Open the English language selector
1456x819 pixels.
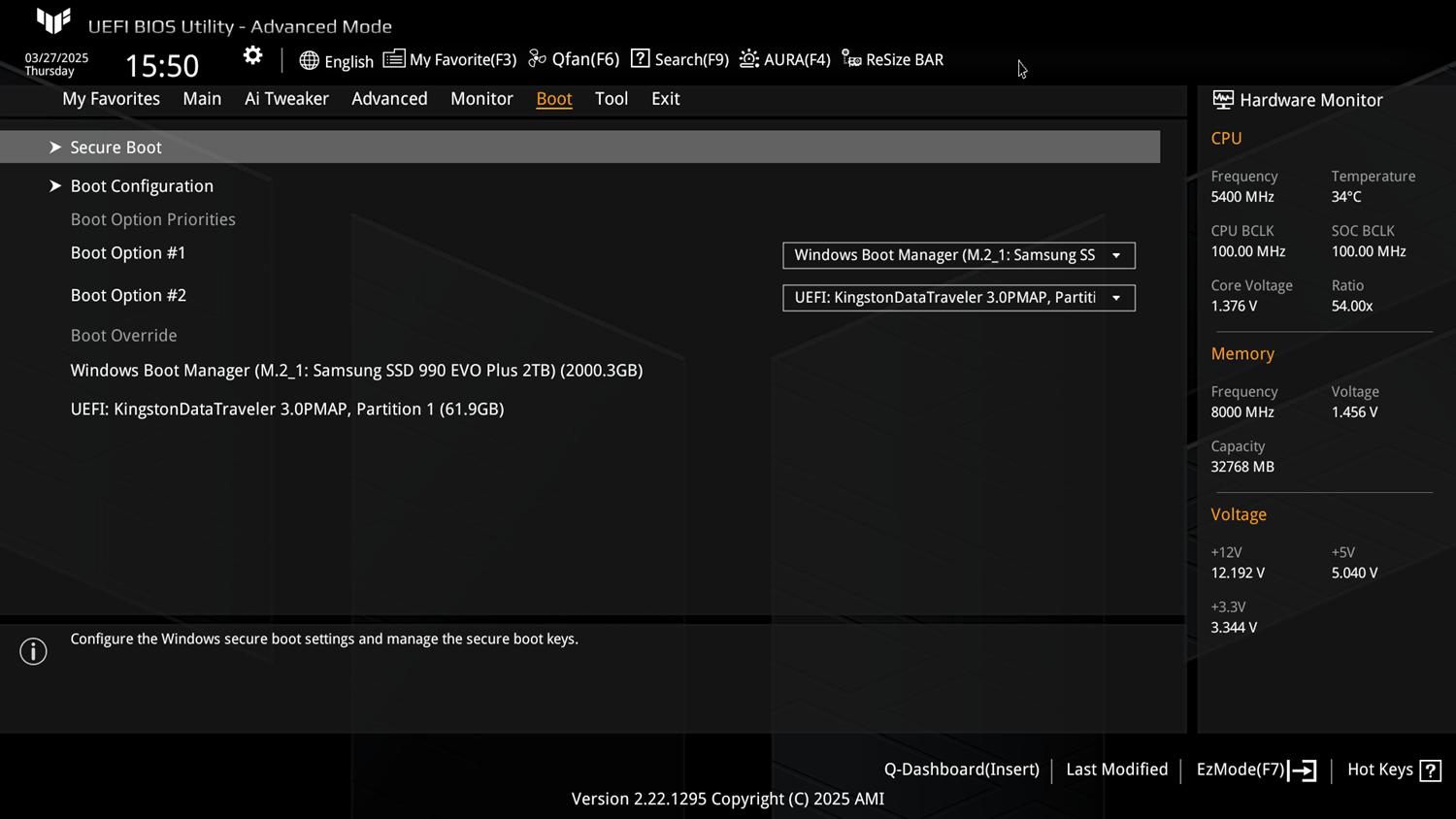336,61
